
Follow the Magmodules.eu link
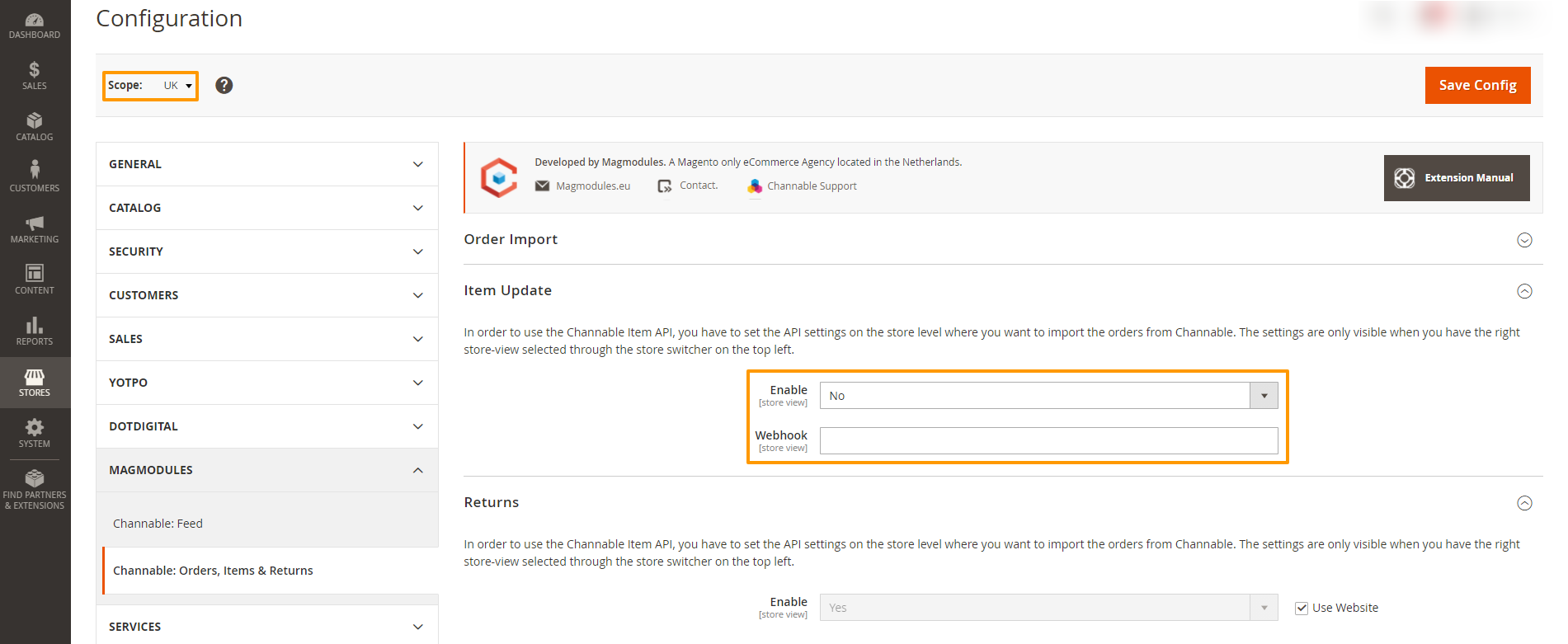[593, 186]
